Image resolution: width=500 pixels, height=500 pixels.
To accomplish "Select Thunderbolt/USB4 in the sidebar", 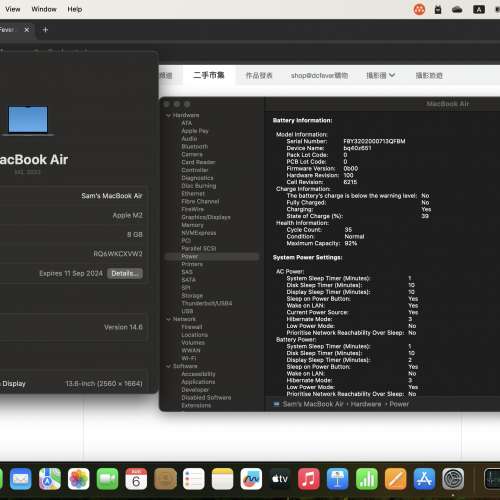I will tap(207, 303).
